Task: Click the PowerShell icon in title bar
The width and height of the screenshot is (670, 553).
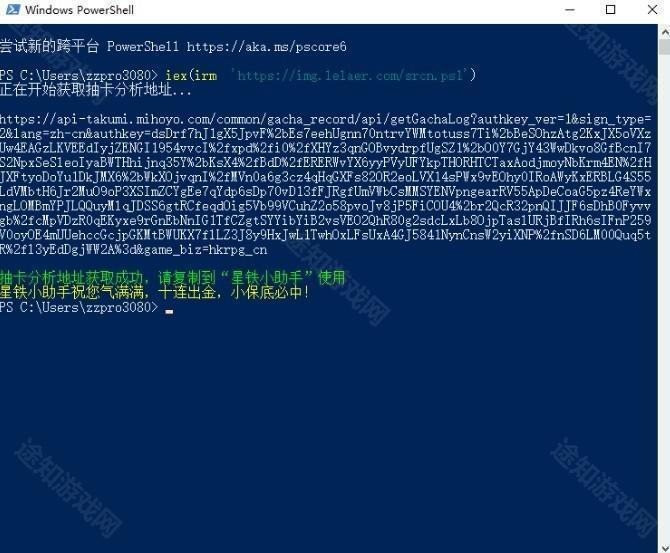Action: coord(12,9)
